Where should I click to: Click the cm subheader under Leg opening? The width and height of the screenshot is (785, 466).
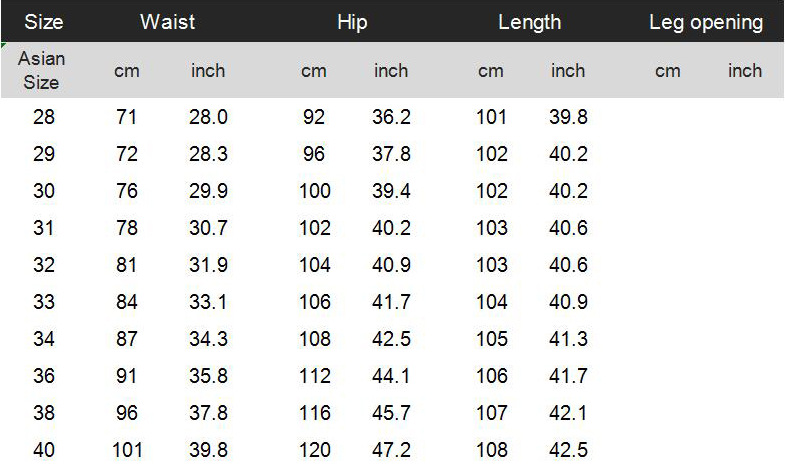coord(667,71)
